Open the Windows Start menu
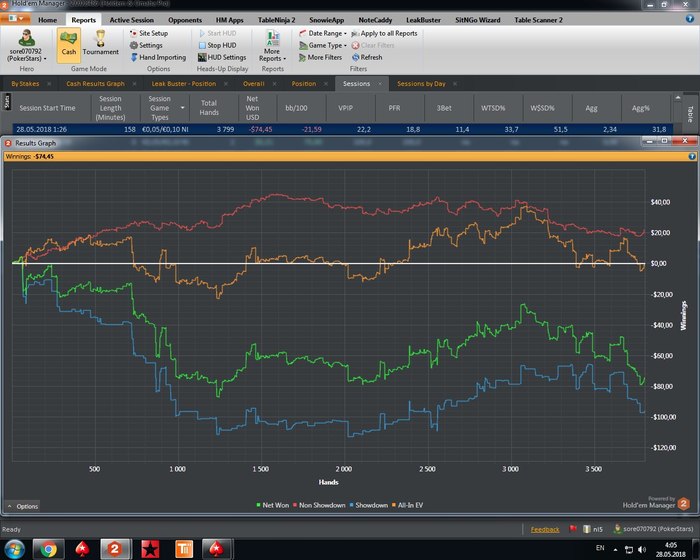Screen dimensions: 700x560 13,549
